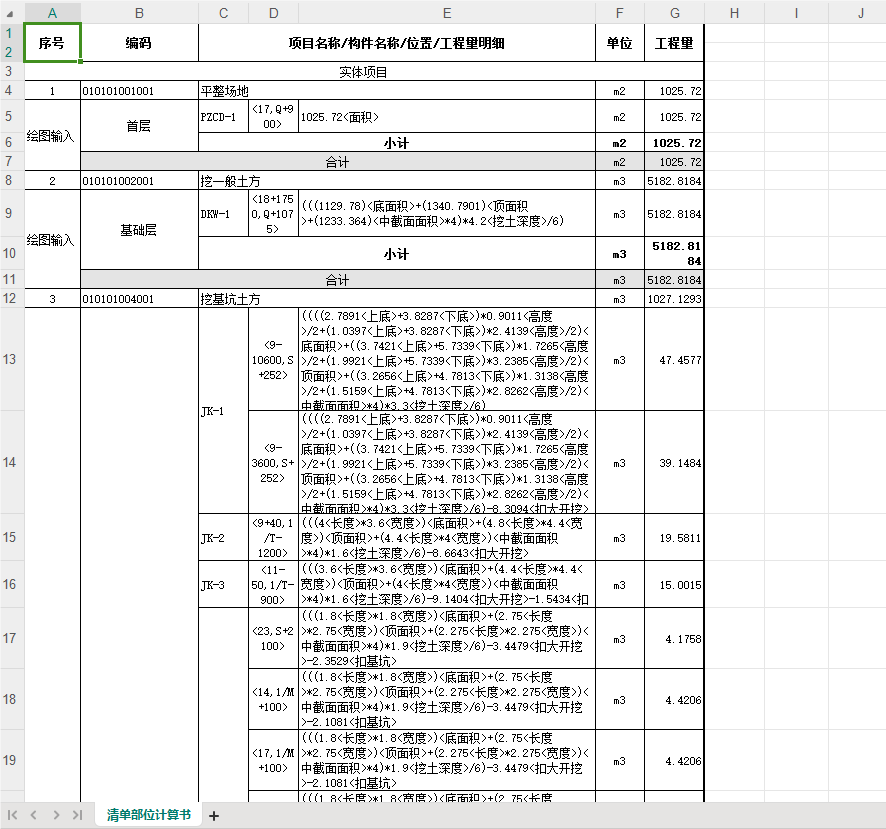Select row 12 header

(10, 298)
